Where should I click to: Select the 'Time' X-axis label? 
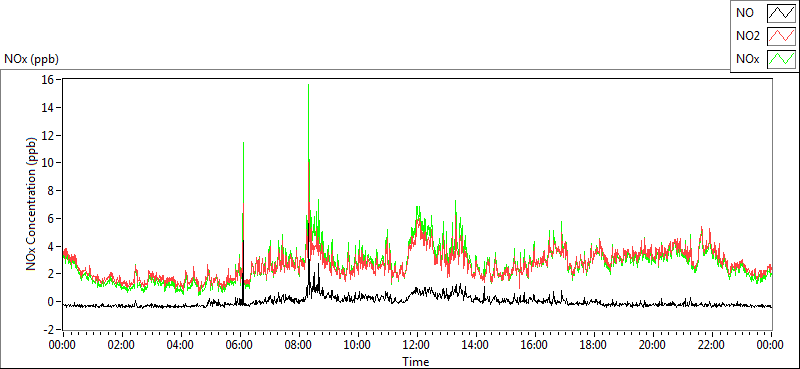click(416, 362)
